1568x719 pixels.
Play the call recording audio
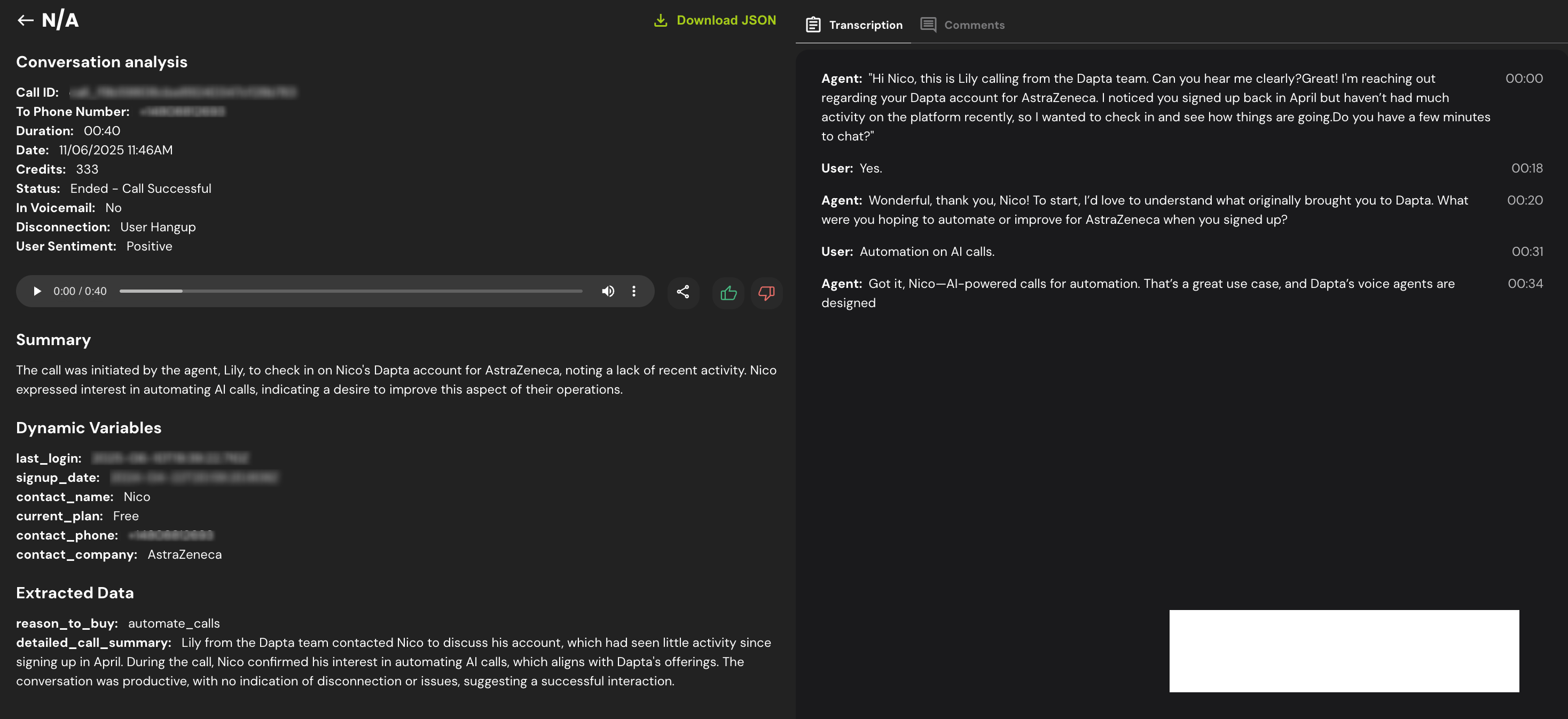coord(37,291)
